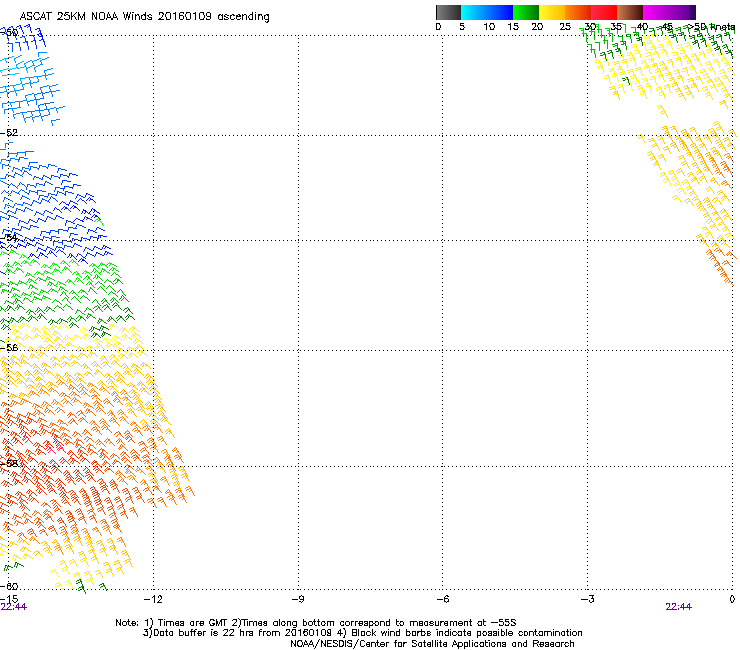The width and height of the screenshot is (740, 650).
Task: Click the cyan-blue 5-15 knots legend segment
Action: pyautogui.click(x=487, y=12)
